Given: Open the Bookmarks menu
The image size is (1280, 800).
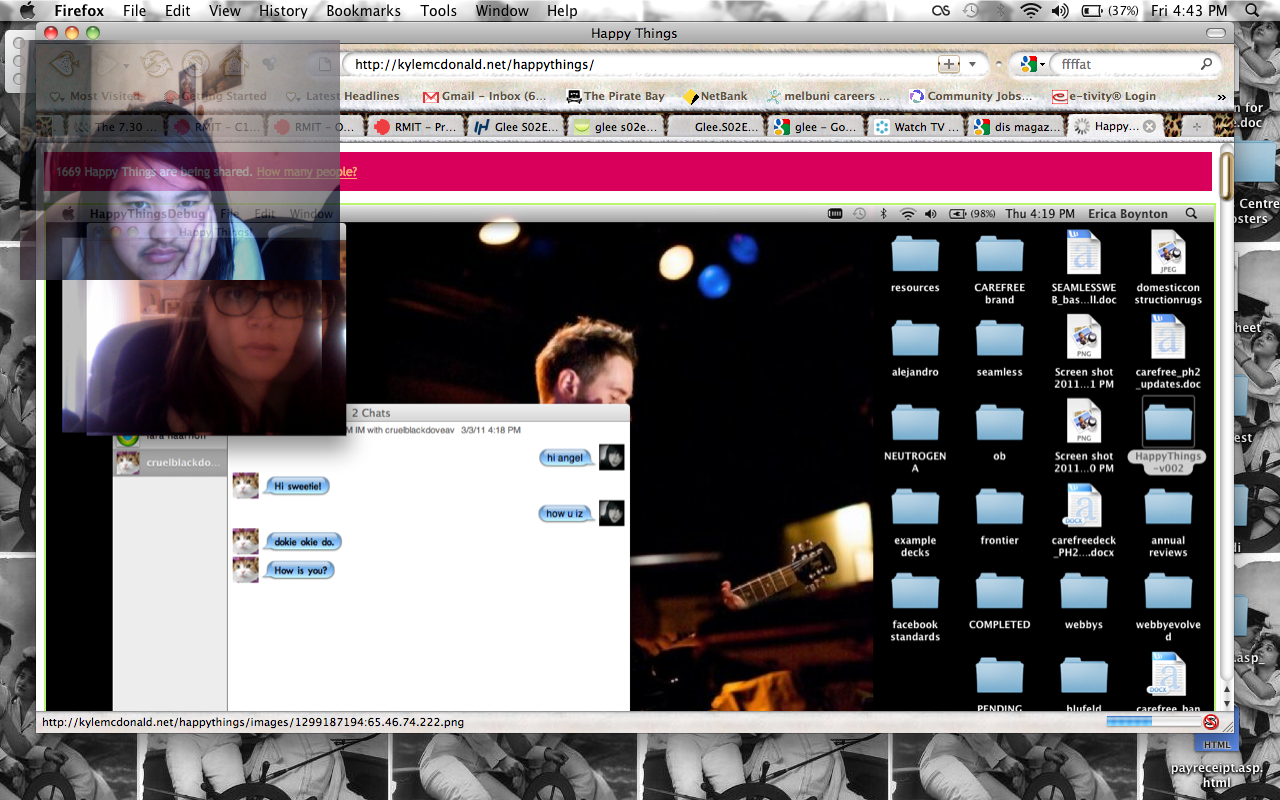Looking at the screenshot, I should point(363,11).
